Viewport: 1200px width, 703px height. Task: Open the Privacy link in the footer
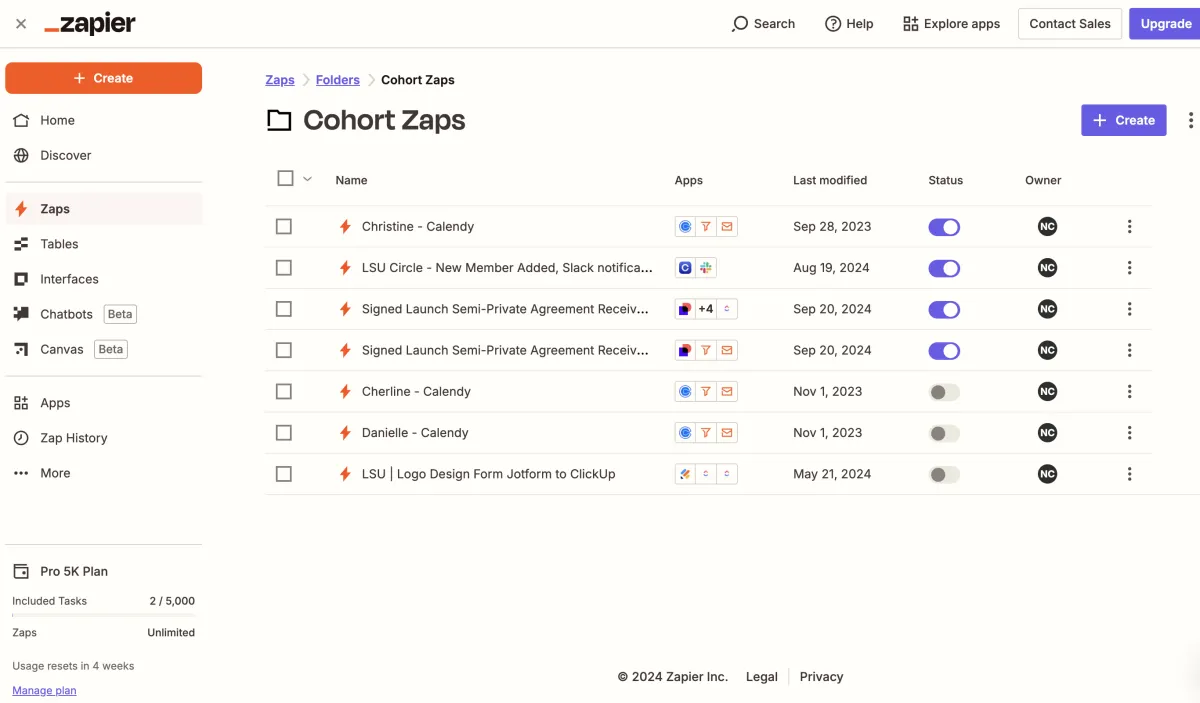tap(821, 677)
